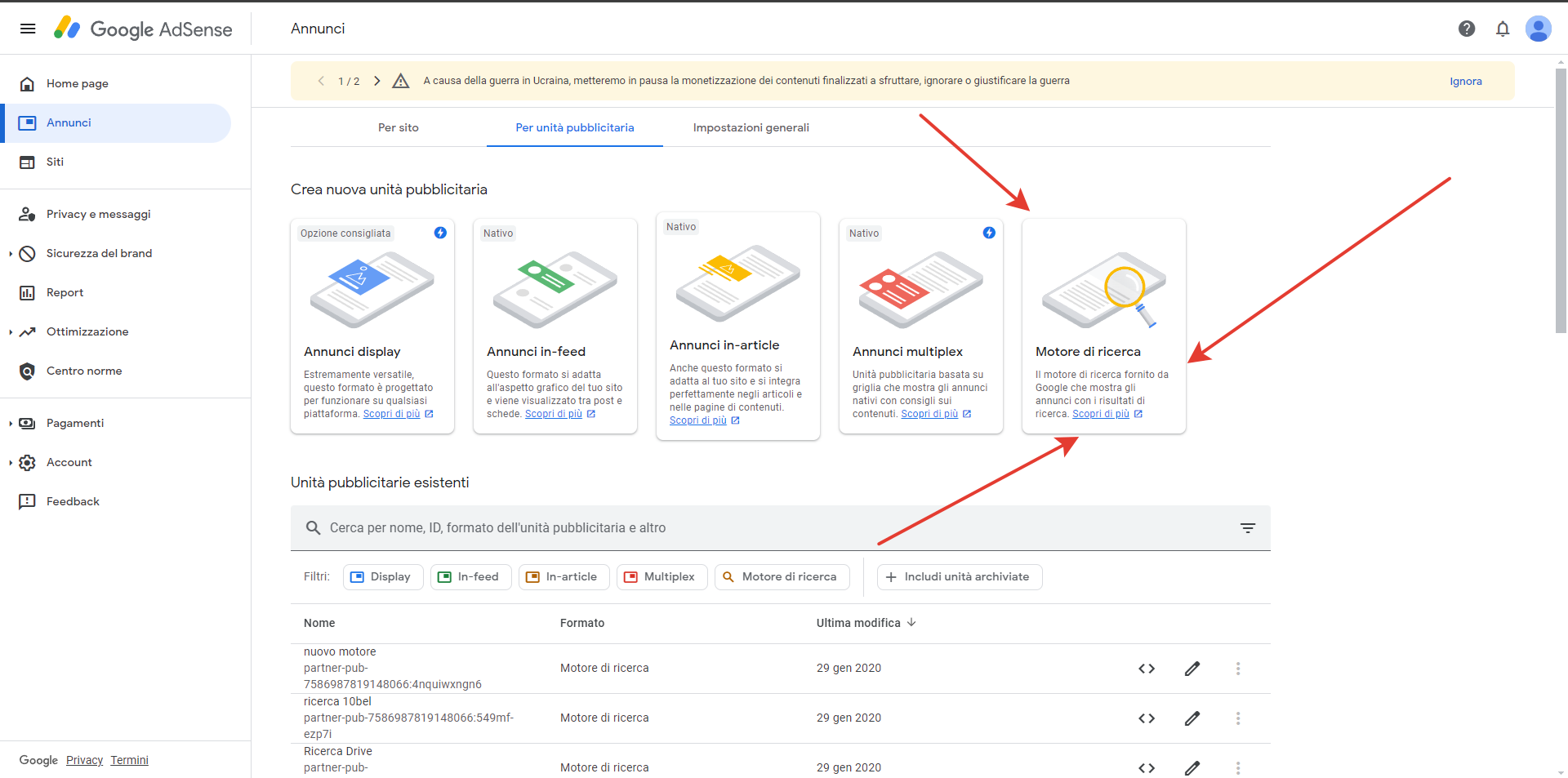Create an Annunci multiplex ad unit
The image size is (1568, 778).
pyautogui.click(x=921, y=326)
